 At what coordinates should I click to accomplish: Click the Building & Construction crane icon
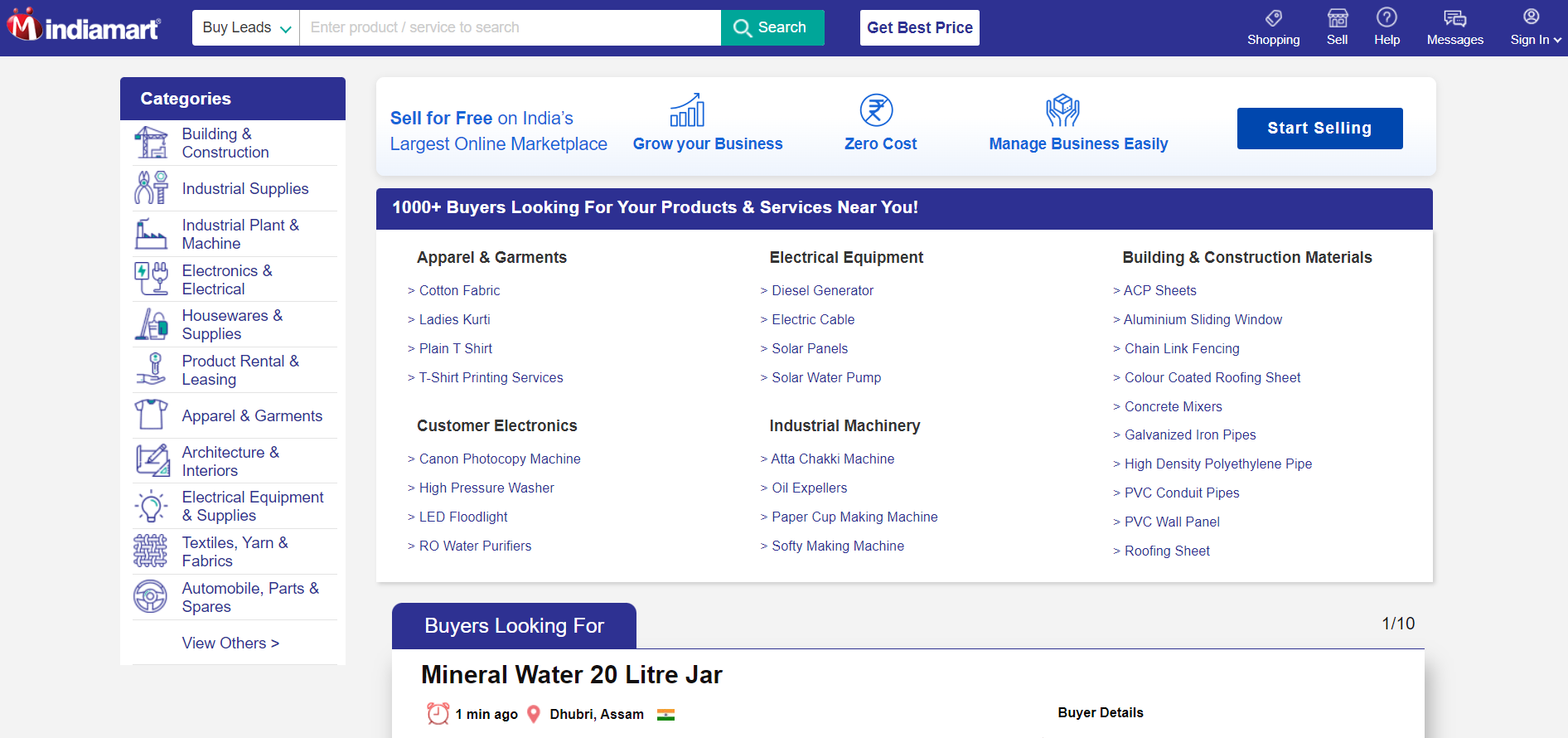tap(151, 143)
